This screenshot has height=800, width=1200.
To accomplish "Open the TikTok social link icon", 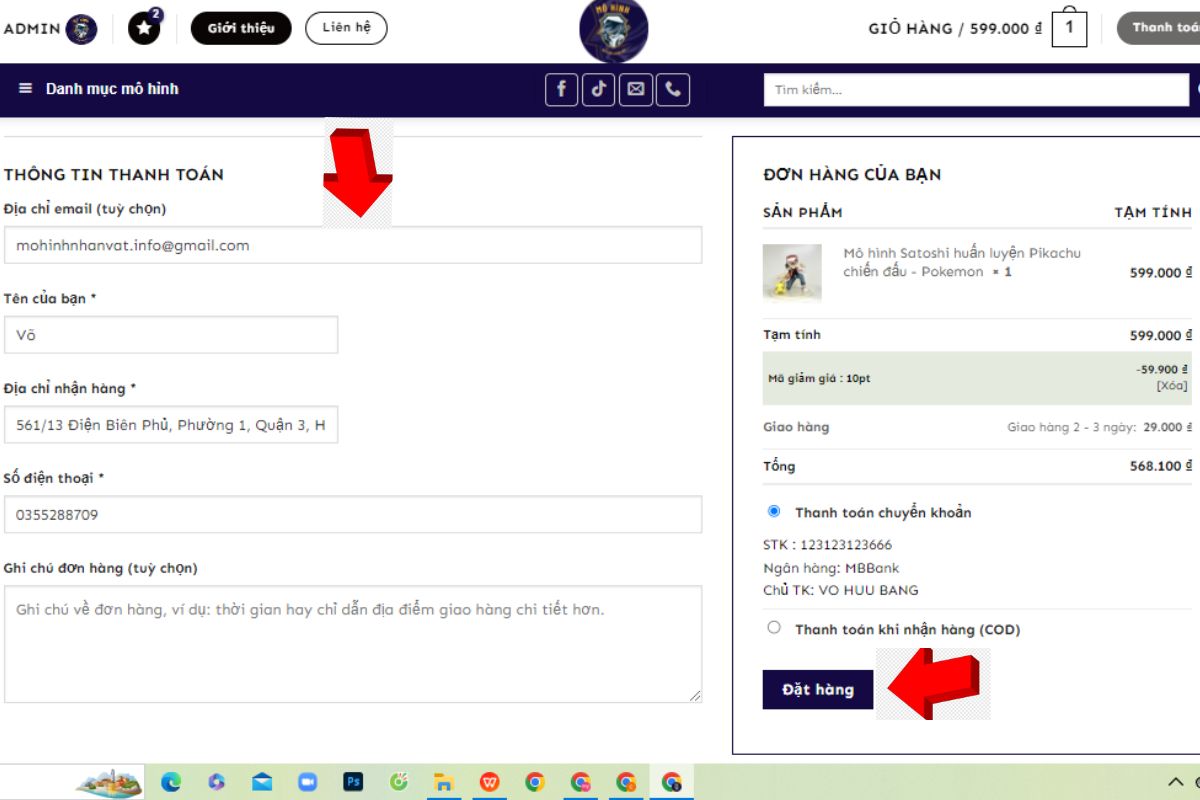I will 599,89.
